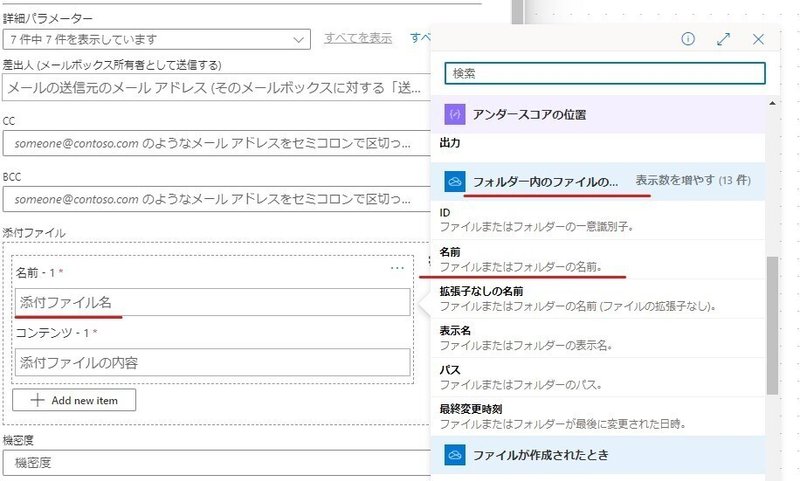Viewport: 800px width, 481px height.
Task: Click the 差出人 sender address field
Action: tap(217, 88)
